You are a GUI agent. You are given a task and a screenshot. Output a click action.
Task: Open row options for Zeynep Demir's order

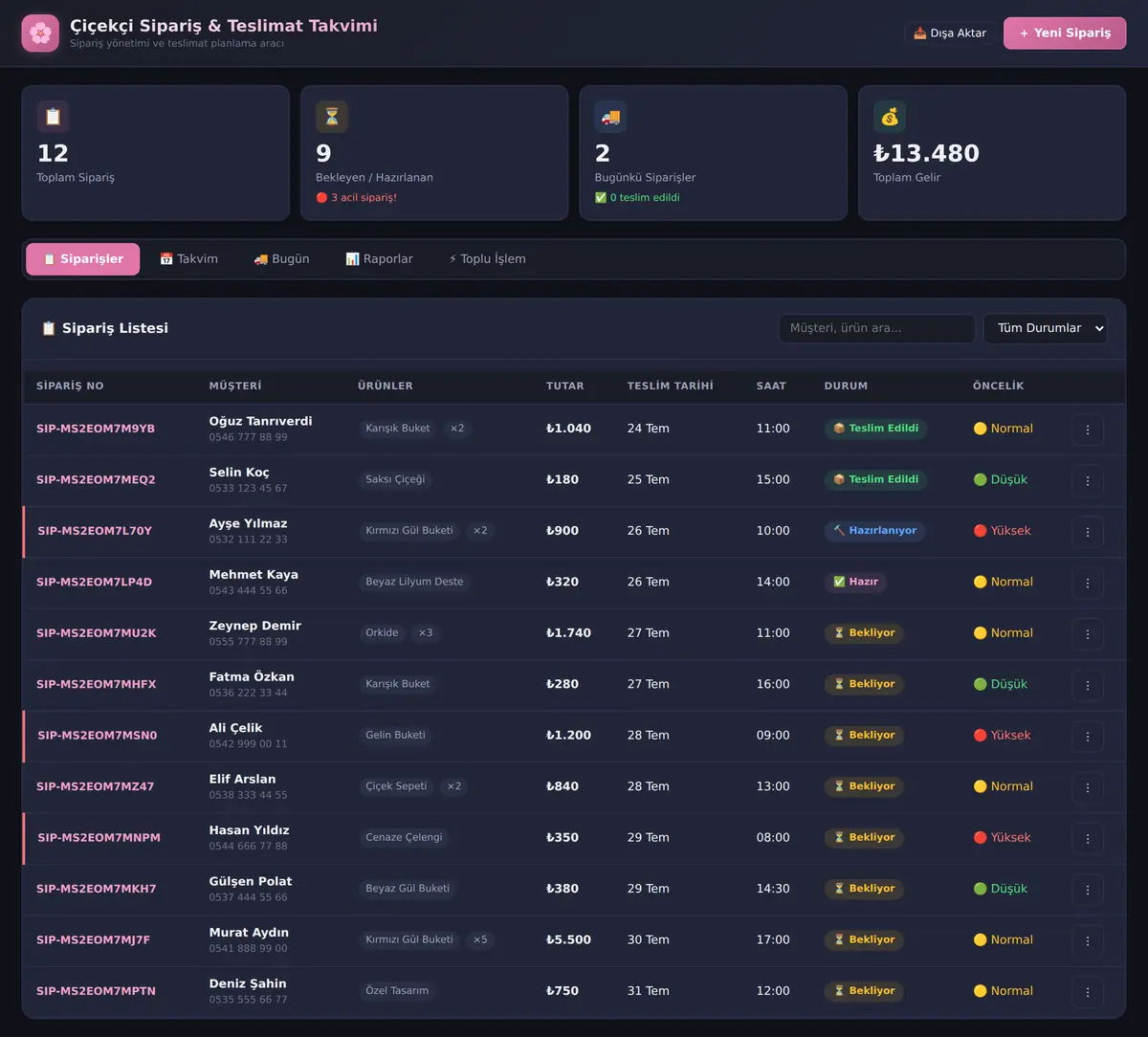pyautogui.click(x=1088, y=634)
